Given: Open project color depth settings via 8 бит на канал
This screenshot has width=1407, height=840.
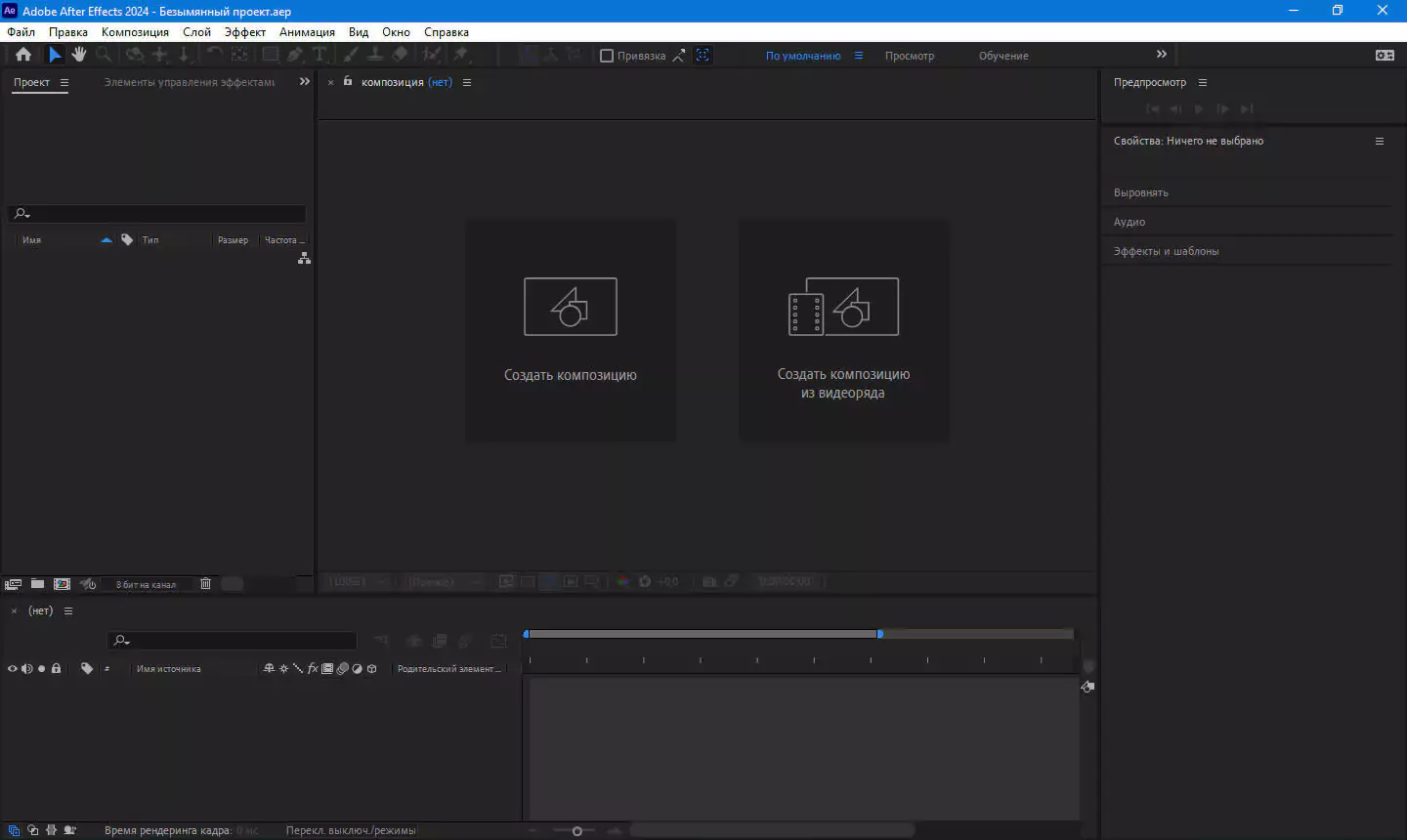Looking at the screenshot, I should (x=147, y=583).
